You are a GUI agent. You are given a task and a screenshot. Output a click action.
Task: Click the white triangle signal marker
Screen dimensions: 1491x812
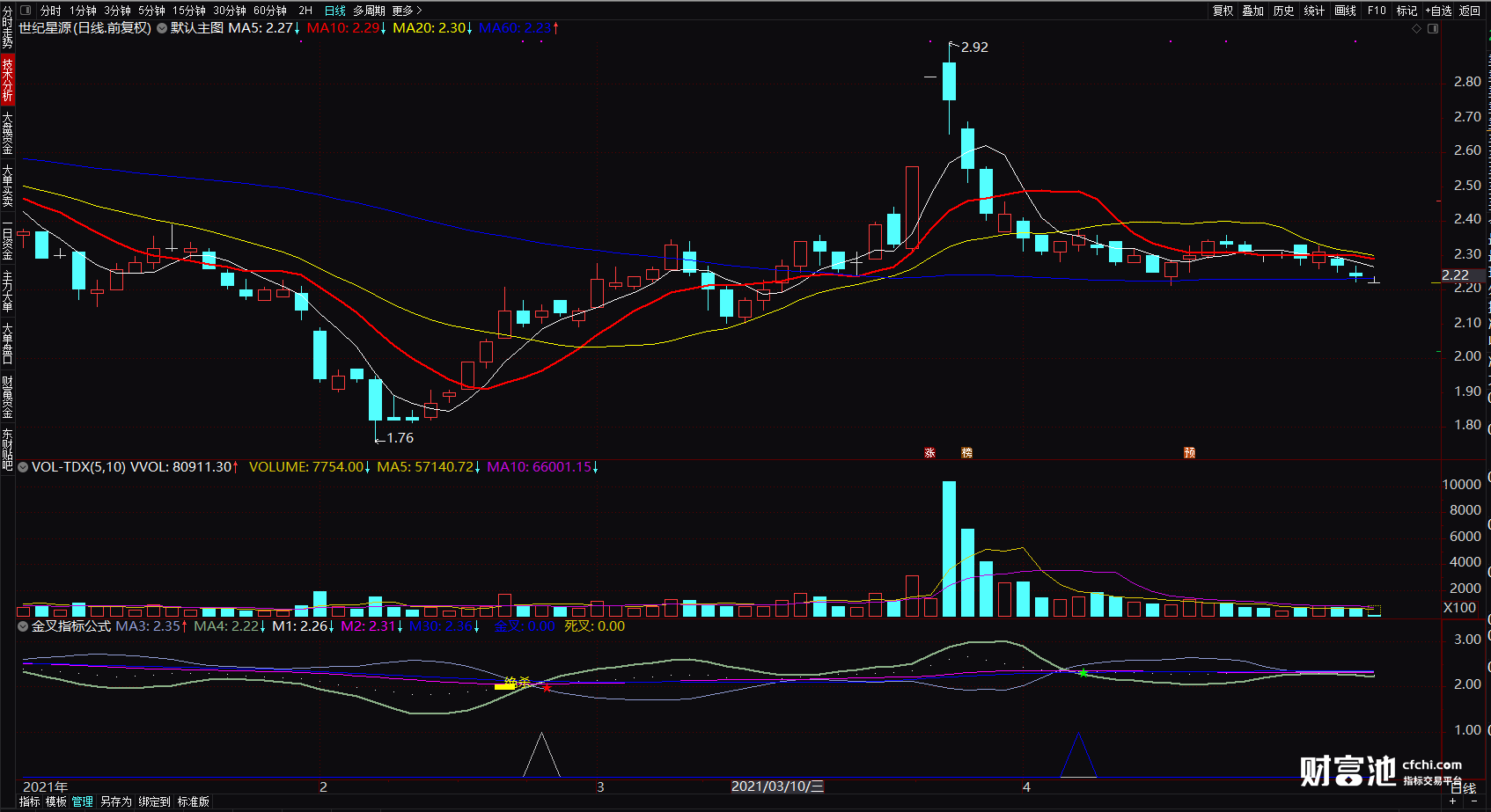coord(541,756)
